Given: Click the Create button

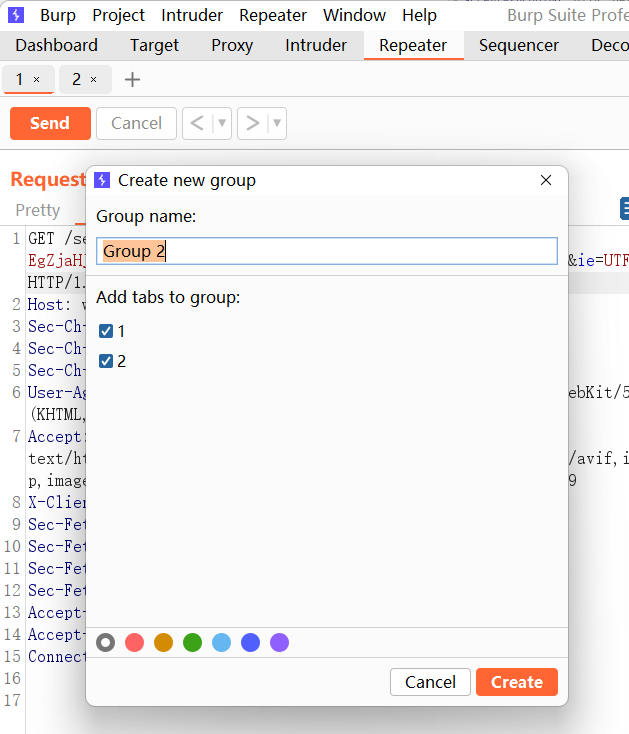Looking at the screenshot, I should (517, 682).
